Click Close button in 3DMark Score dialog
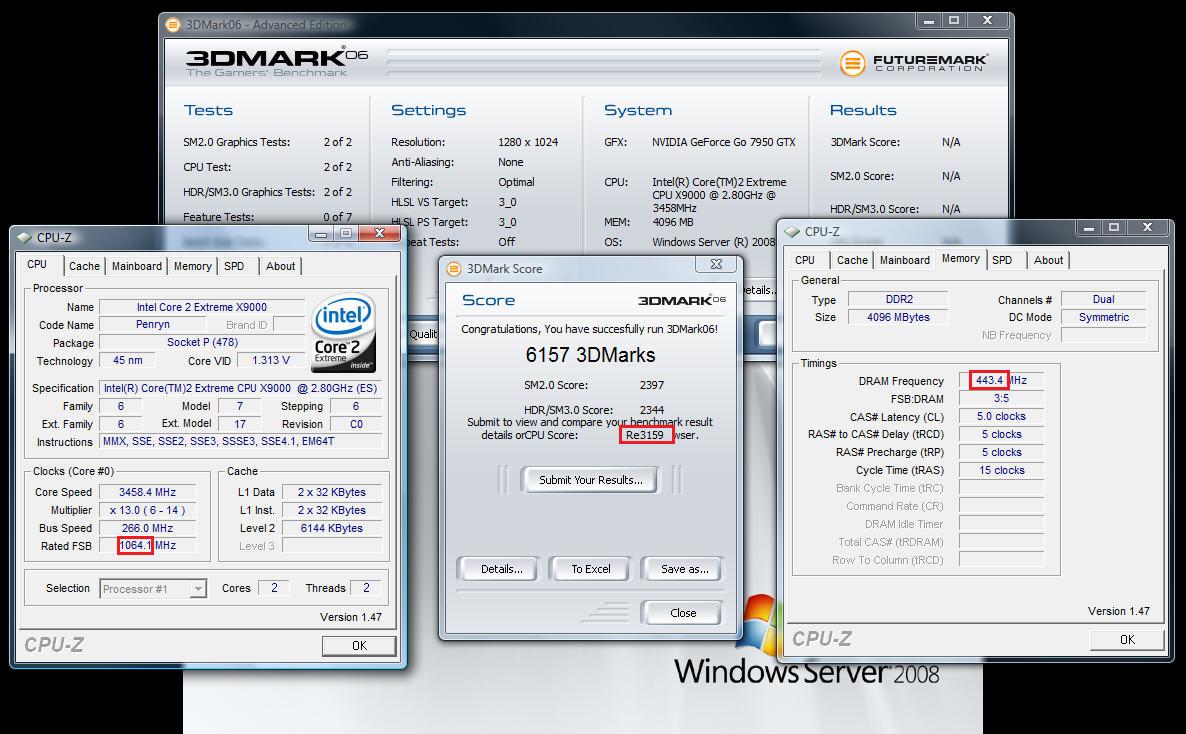The width and height of the screenshot is (1186, 734). pyautogui.click(x=682, y=613)
